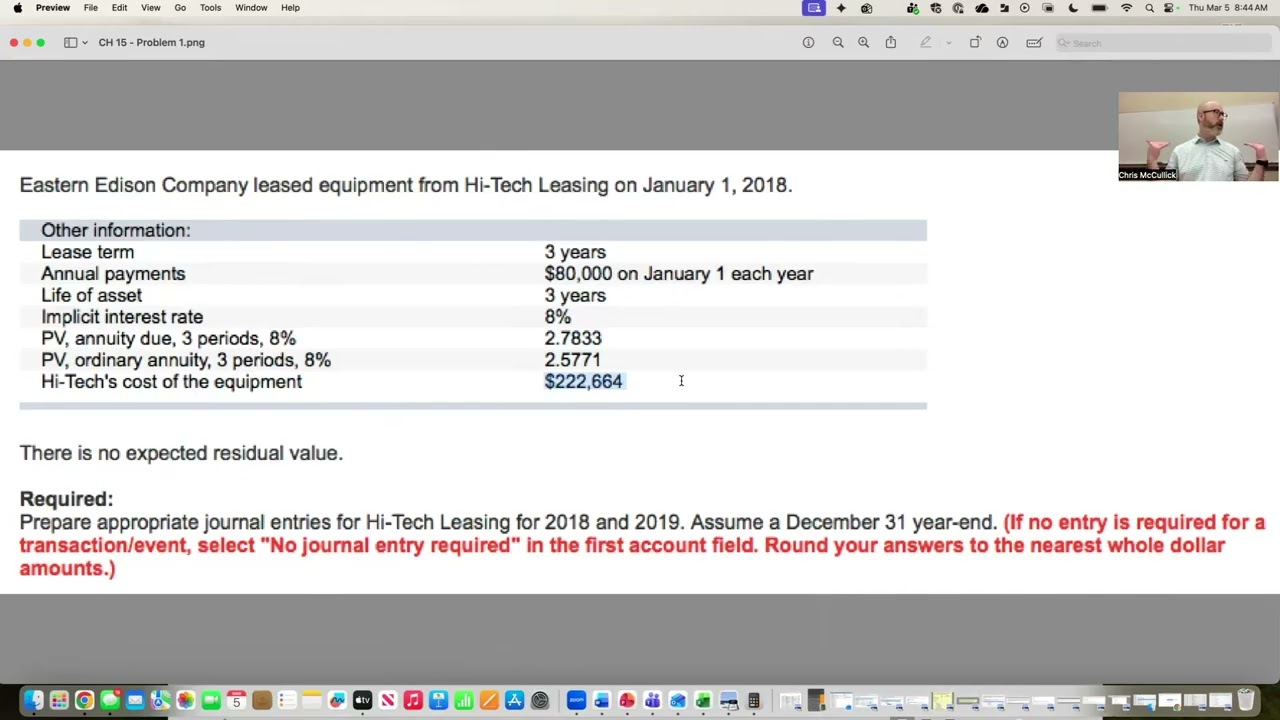Expand the highlight color dropdown arrow

pos(948,42)
